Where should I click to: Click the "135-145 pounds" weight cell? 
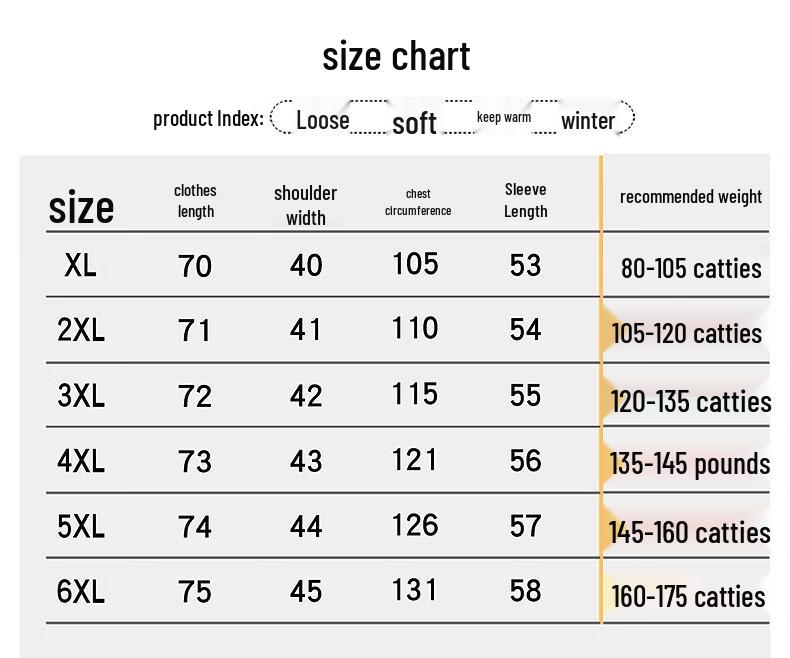[x=690, y=464]
